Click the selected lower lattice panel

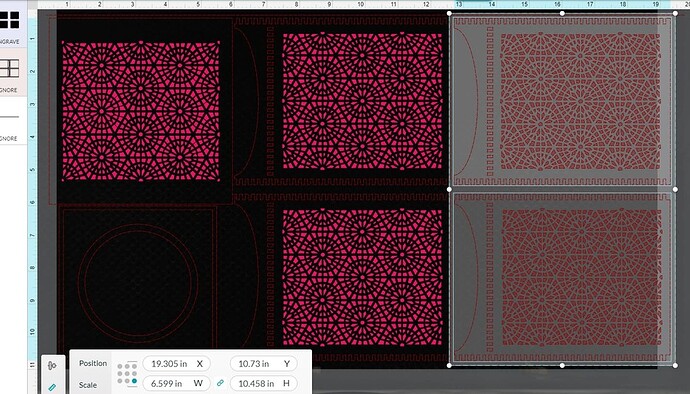pyautogui.click(x=581, y=277)
